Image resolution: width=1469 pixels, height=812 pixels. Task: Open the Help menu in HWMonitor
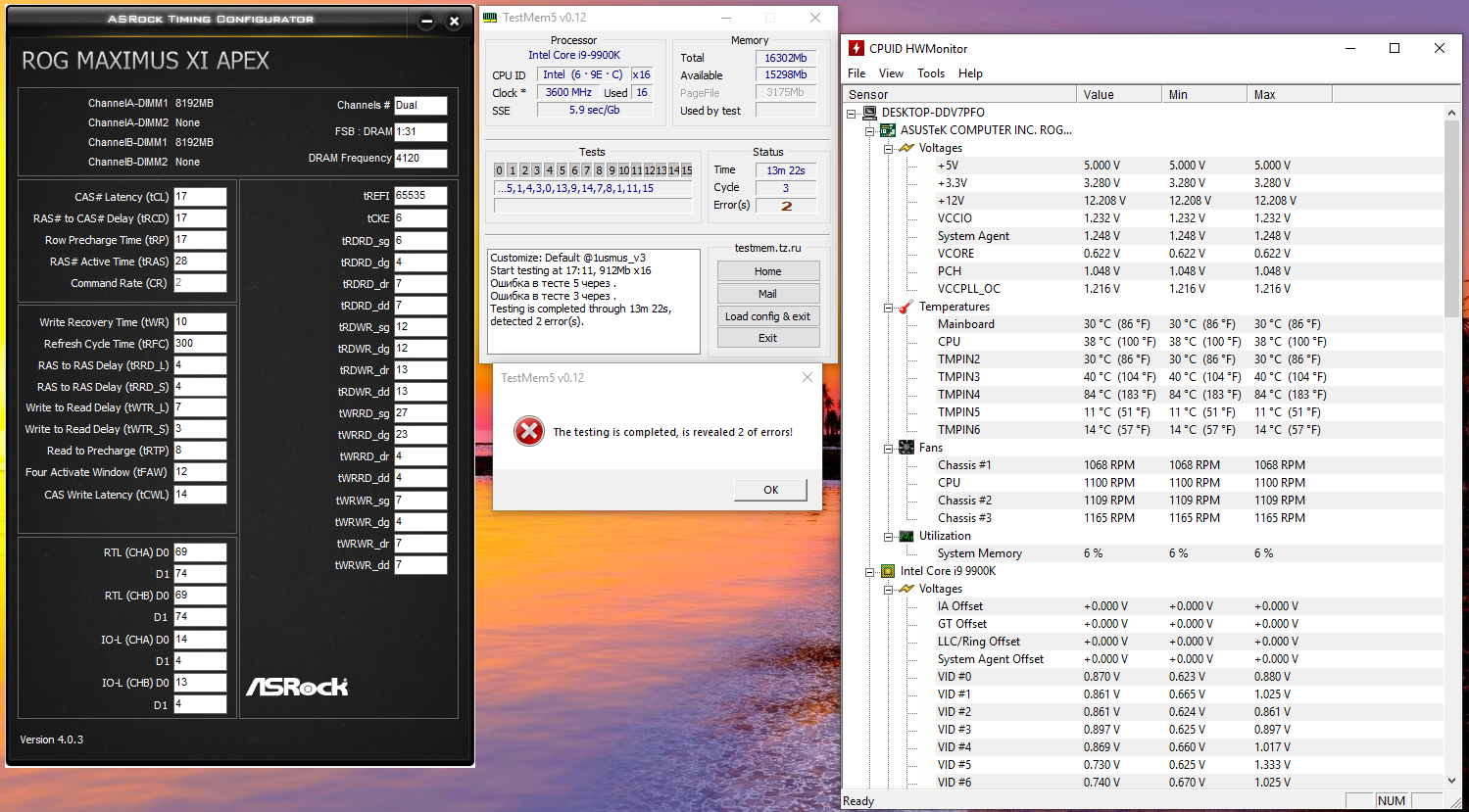[970, 73]
